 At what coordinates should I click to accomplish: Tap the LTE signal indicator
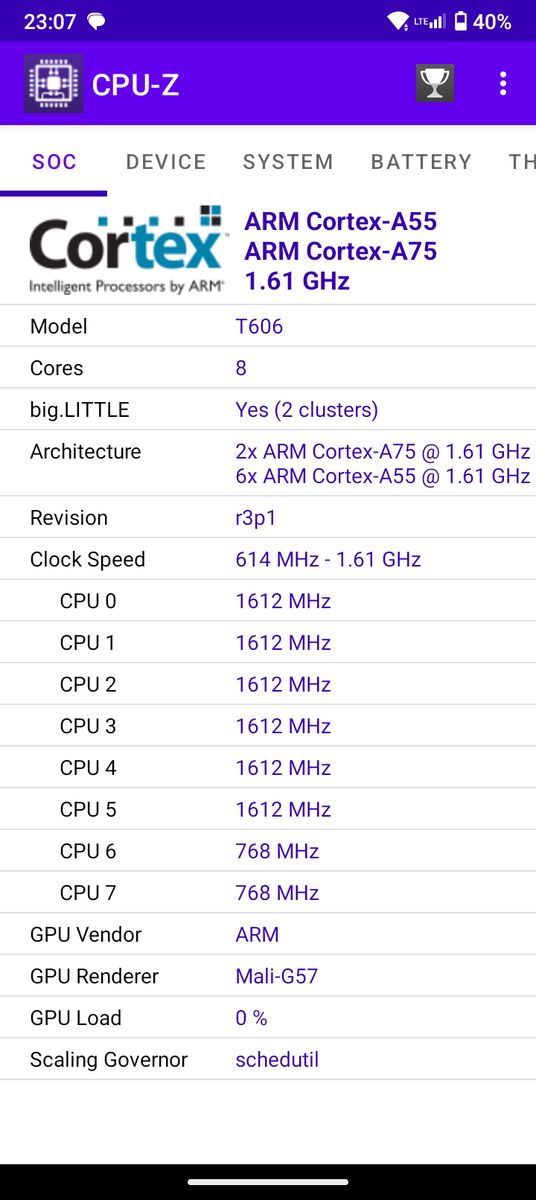[430, 21]
